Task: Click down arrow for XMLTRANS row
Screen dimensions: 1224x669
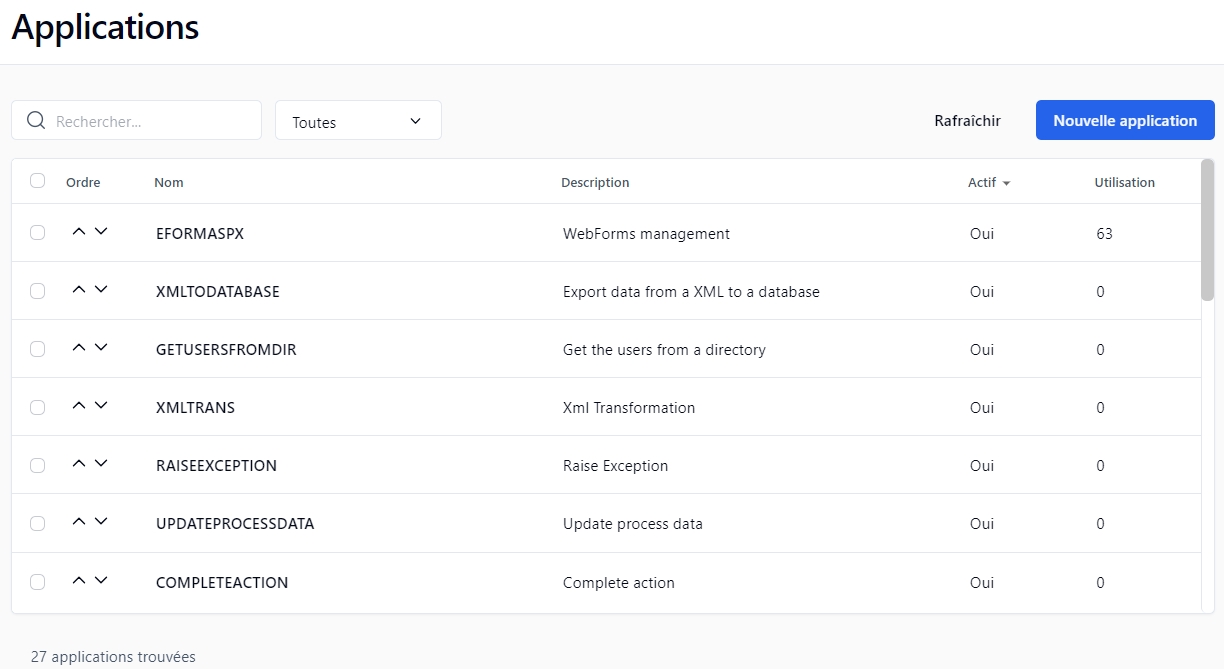Action: point(101,406)
